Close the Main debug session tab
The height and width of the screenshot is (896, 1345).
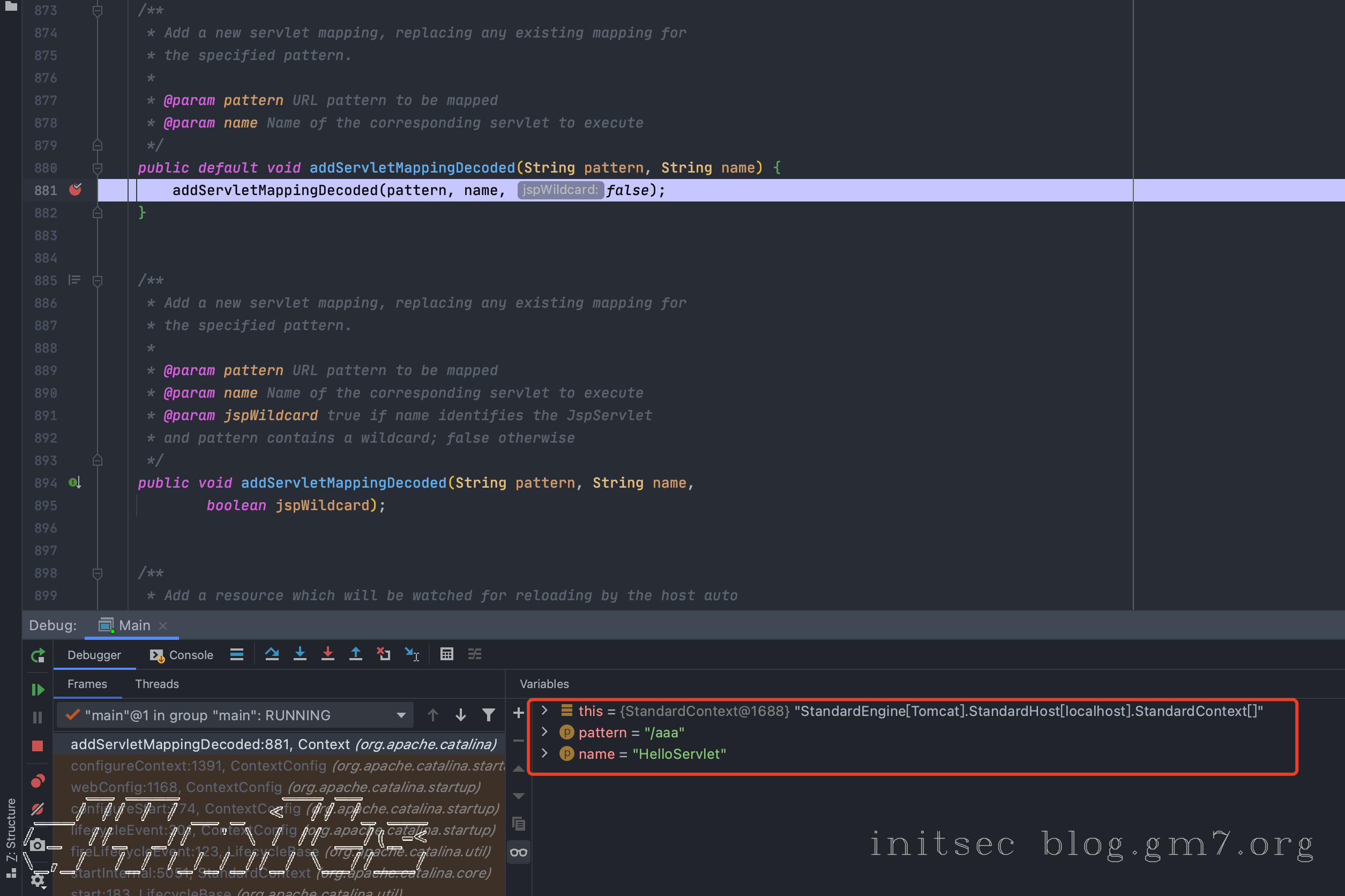point(163,626)
